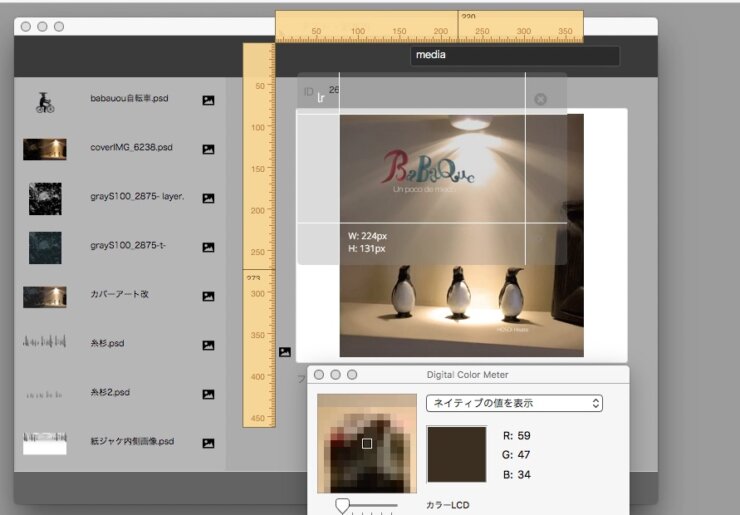The image size is (740, 515).
Task: Open the bicycle thumbnail for babauou自転車.psd
Action: [x=45, y=102]
